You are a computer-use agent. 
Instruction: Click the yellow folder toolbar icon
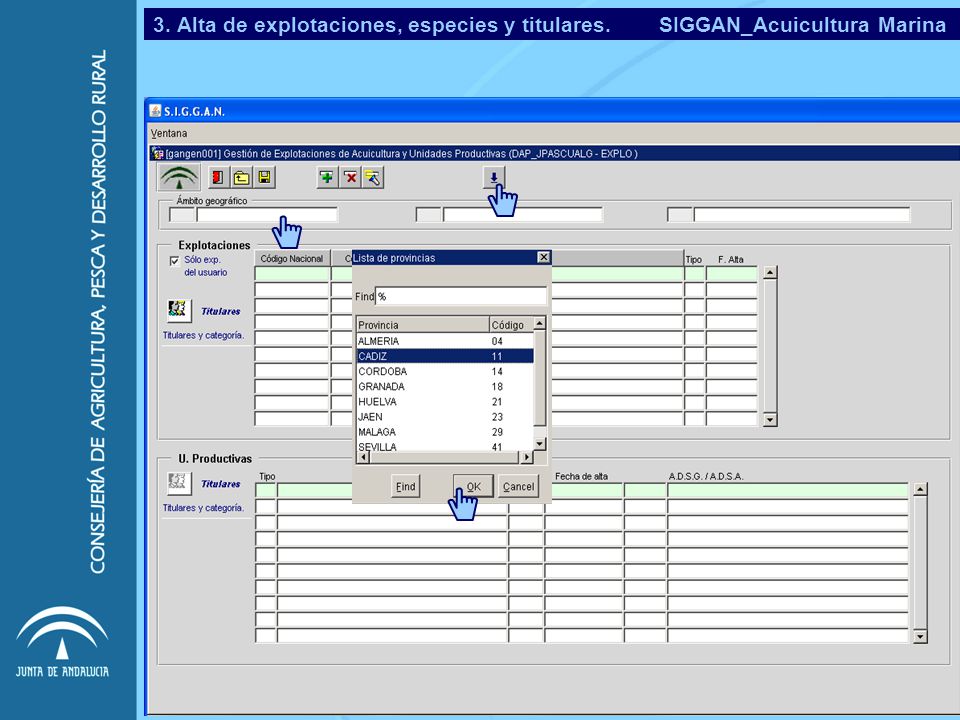pyautogui.click(x=241, y=178)
